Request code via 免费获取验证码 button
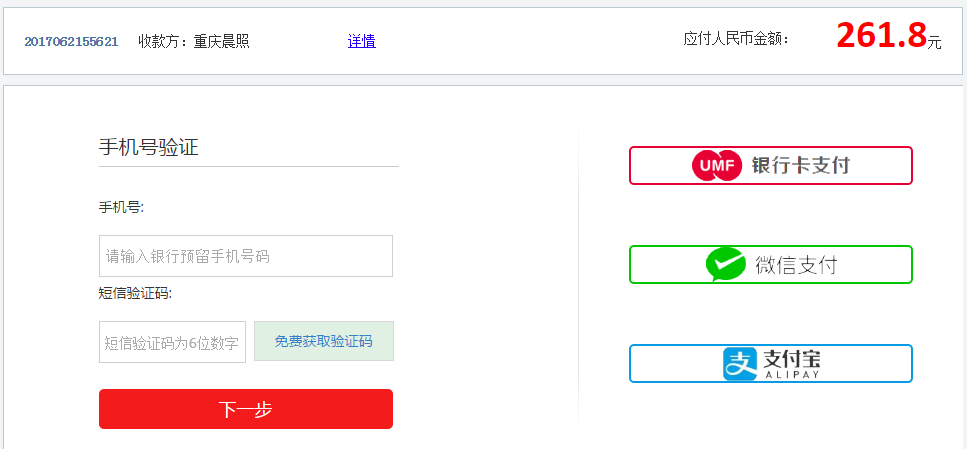967x449 pixels. pyautogui.click(x=324, y=341)
